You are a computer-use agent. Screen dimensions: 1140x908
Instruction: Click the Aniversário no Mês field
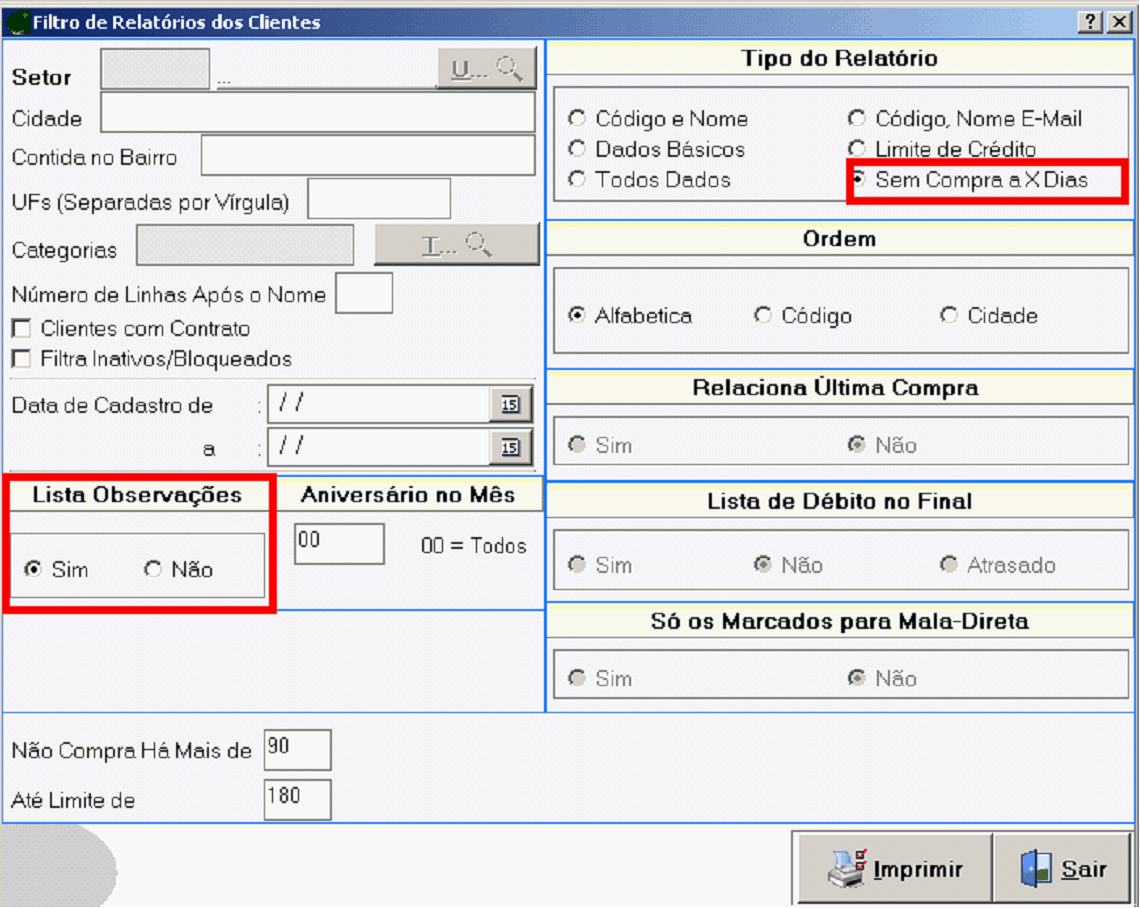coord(339,544)
